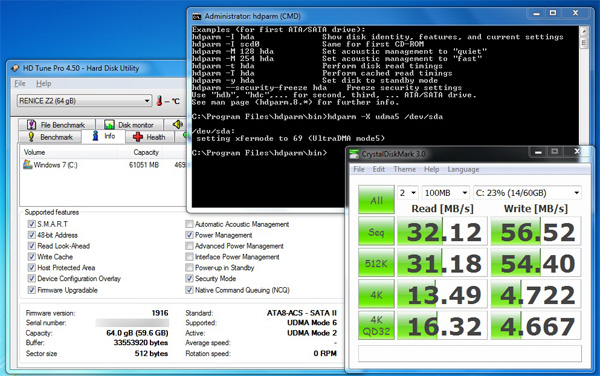Click the File Benchmark tab icon
This screenshot has width=600, height=376.
31,125
